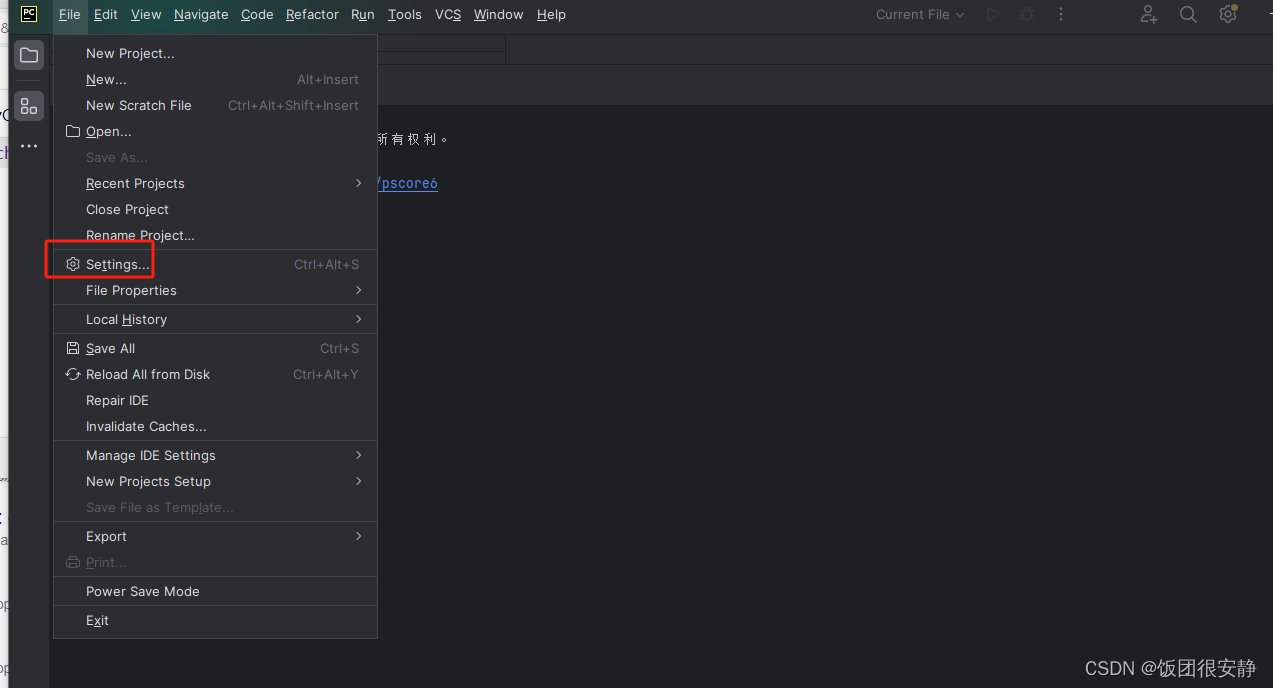Open the Structure tool window icon
This screenshot has height=688, width=1273.
[28, 105]
